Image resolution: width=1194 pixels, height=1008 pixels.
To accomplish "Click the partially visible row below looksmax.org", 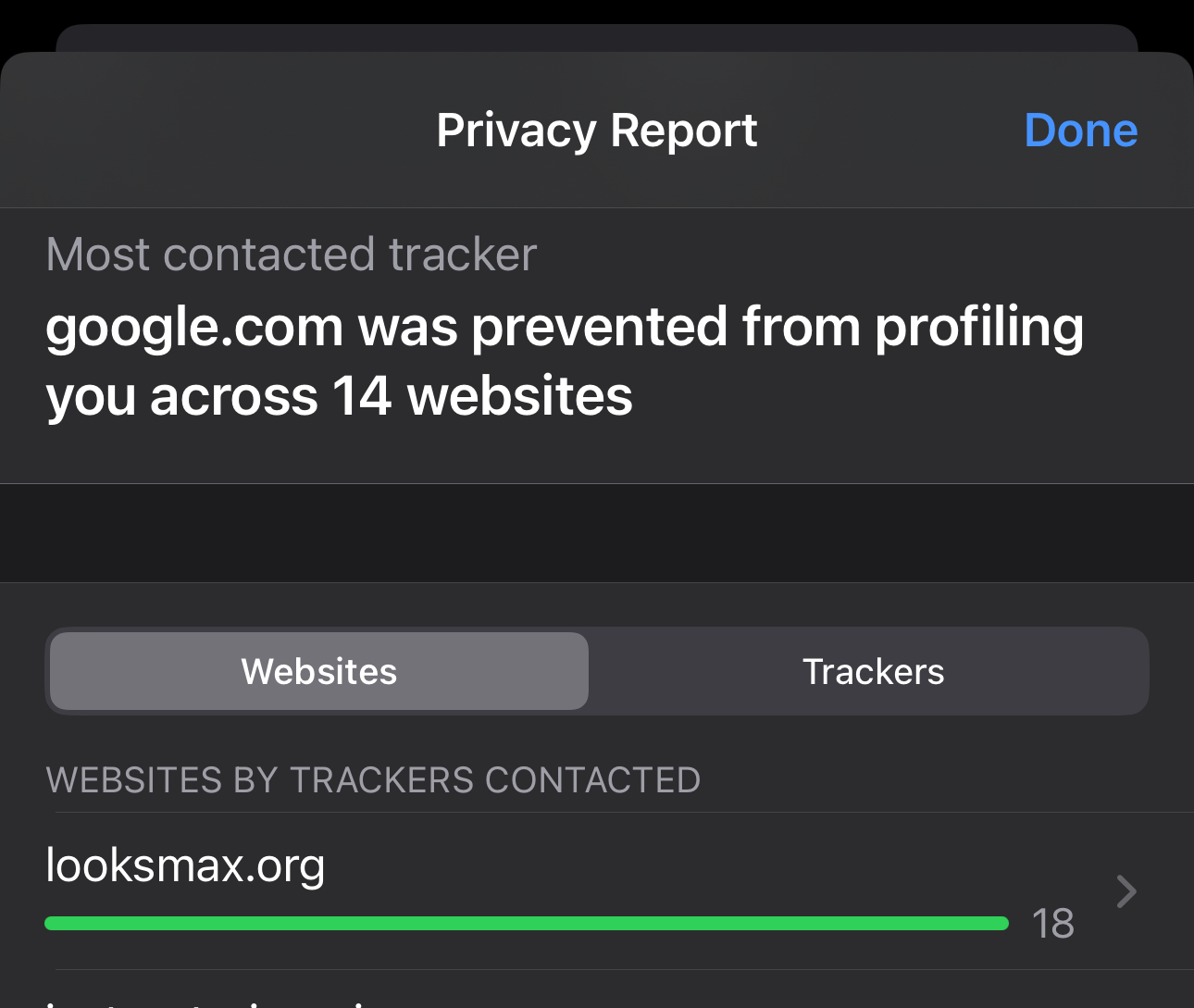I will 597,989.
